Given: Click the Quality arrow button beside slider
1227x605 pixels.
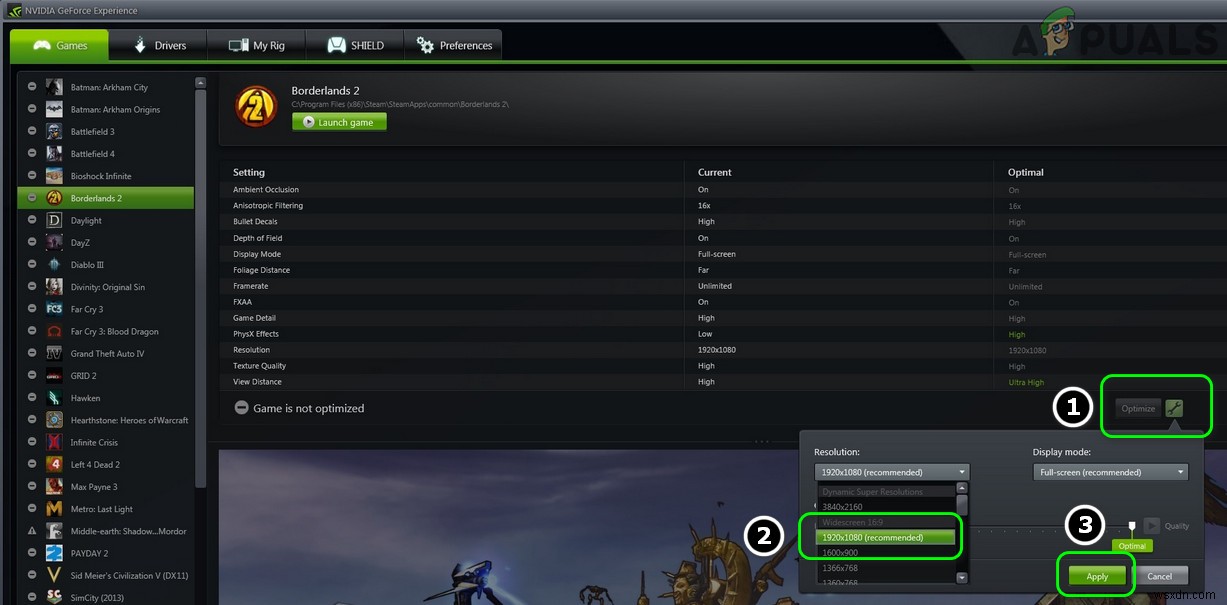Looking at the screenshot, I should coord(1152,526).
